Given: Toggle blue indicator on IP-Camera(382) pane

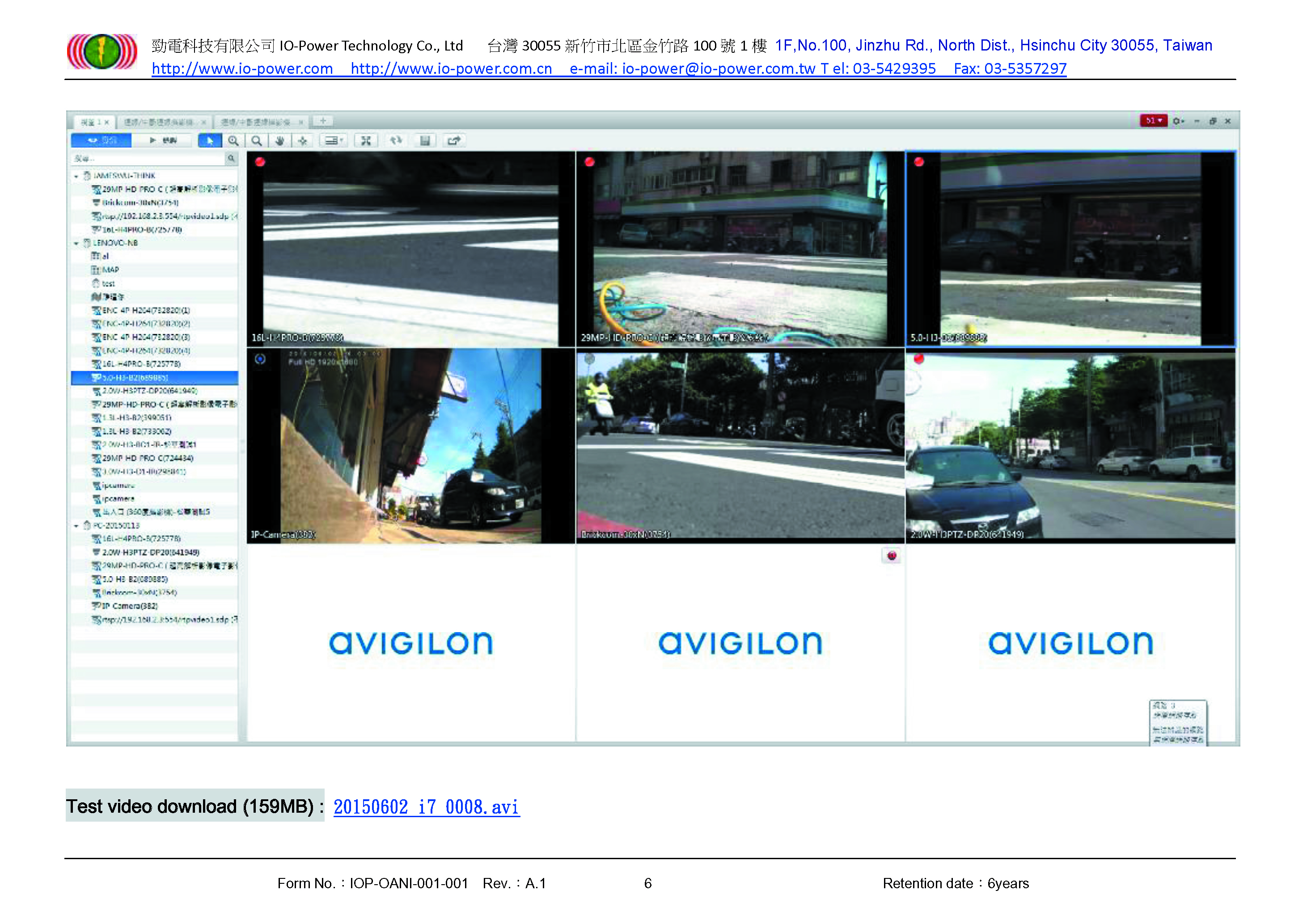Looking at the screenshot, I should pyautogui.click(x=260, y=359).
